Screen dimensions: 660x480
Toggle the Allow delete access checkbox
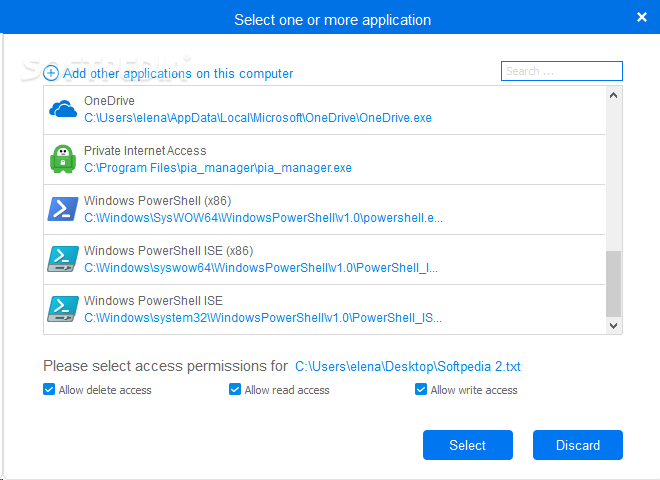(x=49, y=390)
